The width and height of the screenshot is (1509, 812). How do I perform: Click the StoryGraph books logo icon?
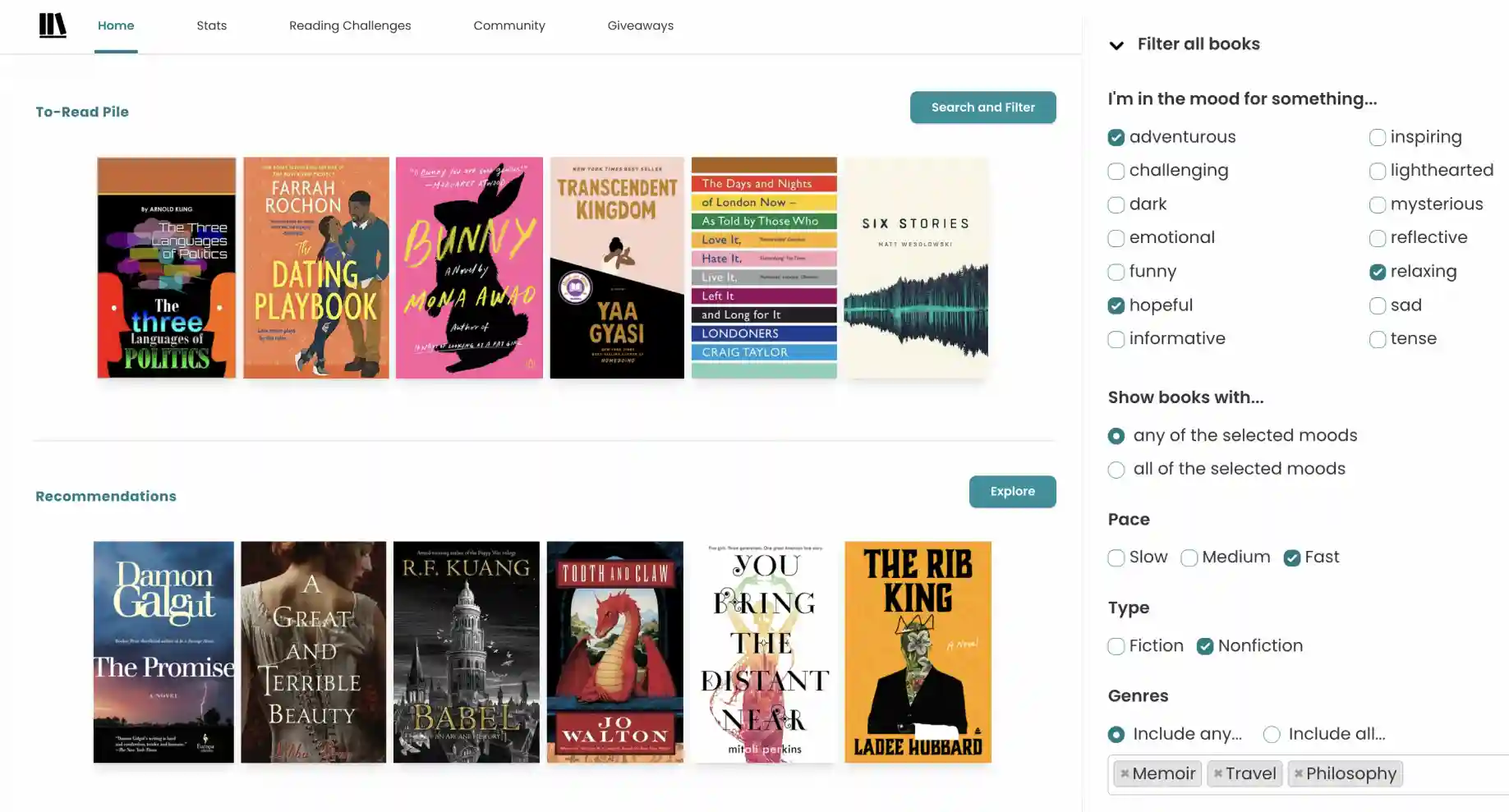point(53,25)
